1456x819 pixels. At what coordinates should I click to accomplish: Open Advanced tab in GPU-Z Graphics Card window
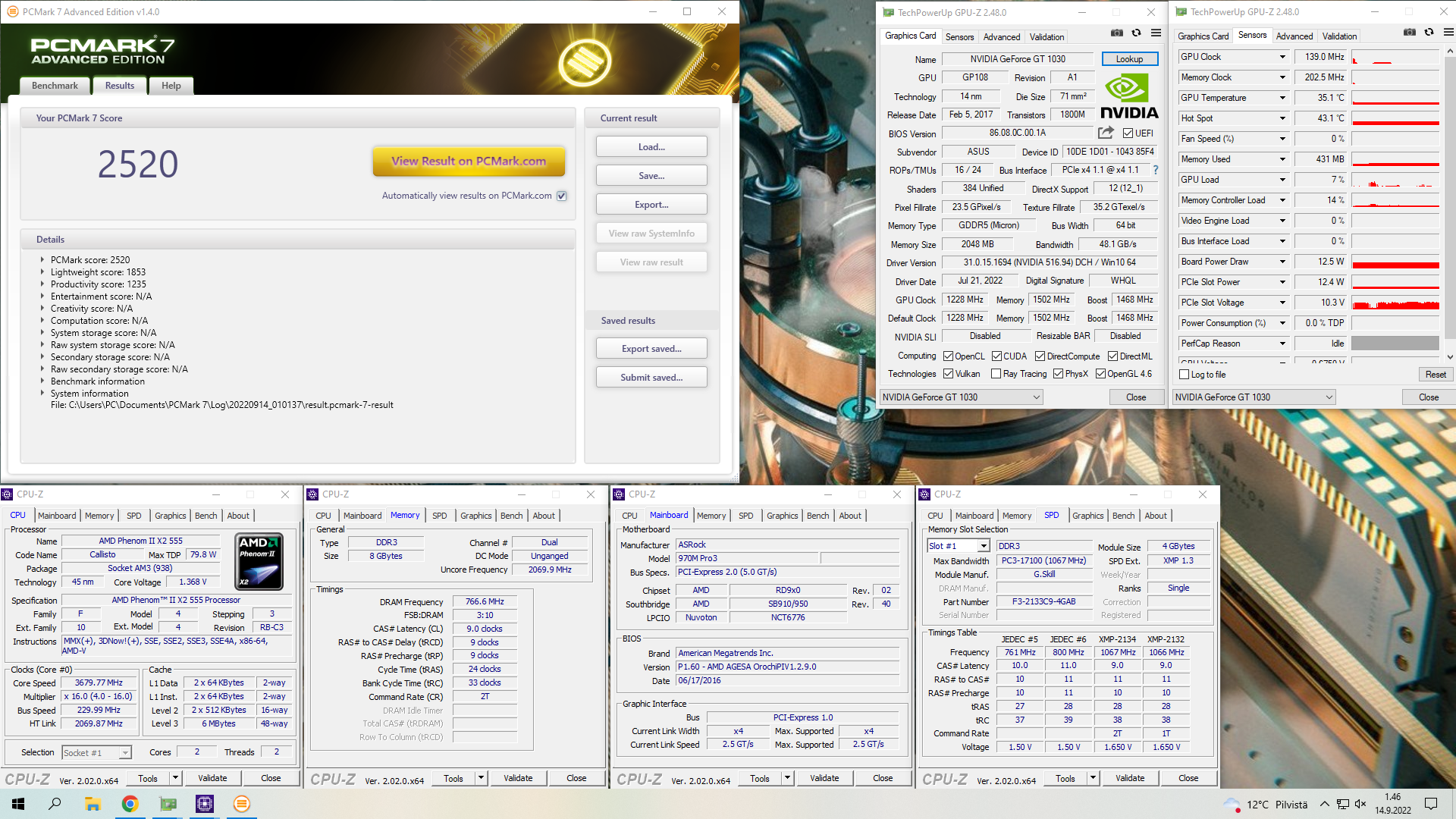pos(1002,36)
